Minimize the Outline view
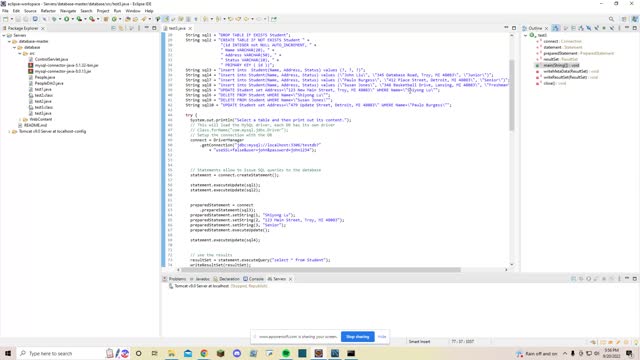The width and height of the screenshot is (640, 360). click(627, 28)
